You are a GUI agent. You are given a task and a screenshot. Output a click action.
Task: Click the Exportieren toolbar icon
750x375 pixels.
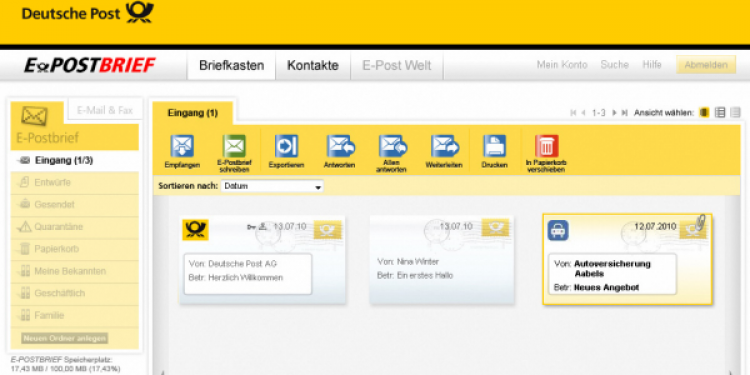[287, 146]
